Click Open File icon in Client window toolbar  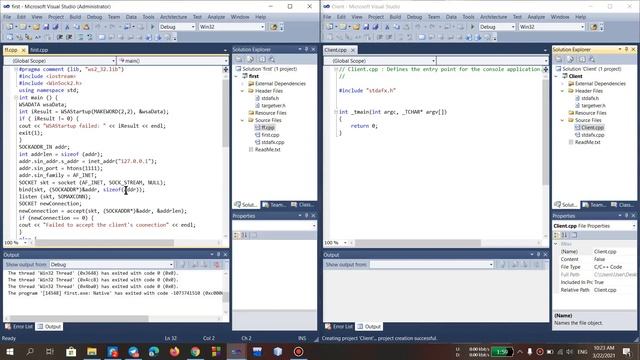click(x=356, y=27)
